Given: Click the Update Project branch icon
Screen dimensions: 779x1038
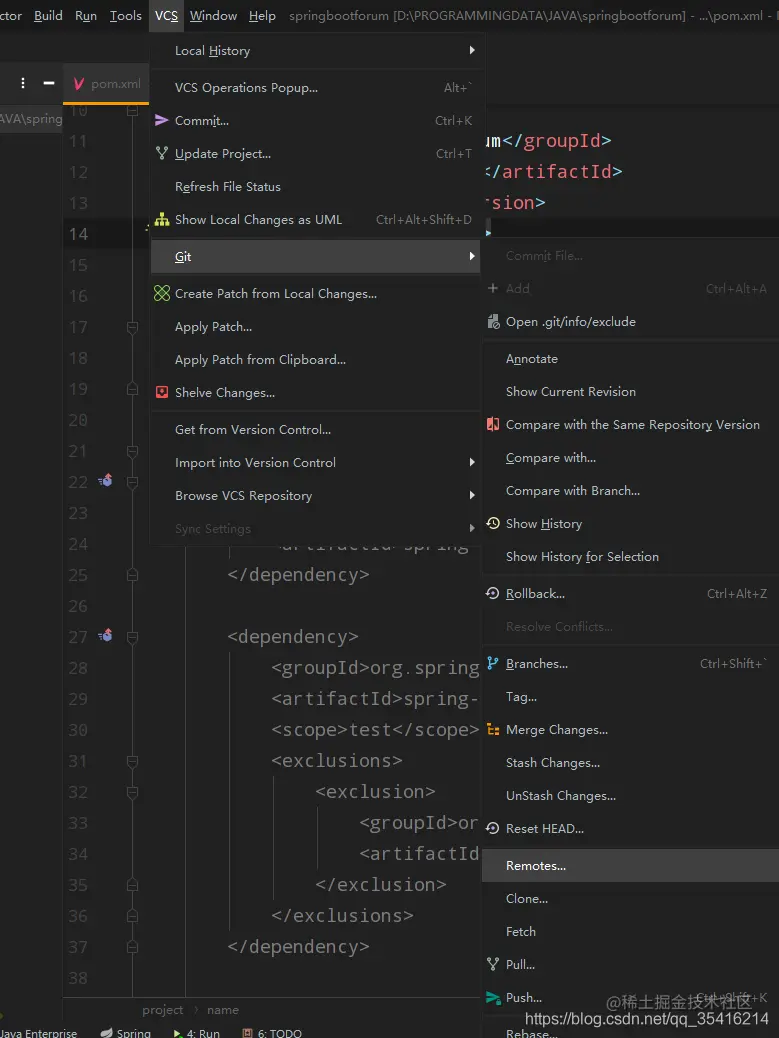Looking at the screenshot, I should click(x=161, y=154).
